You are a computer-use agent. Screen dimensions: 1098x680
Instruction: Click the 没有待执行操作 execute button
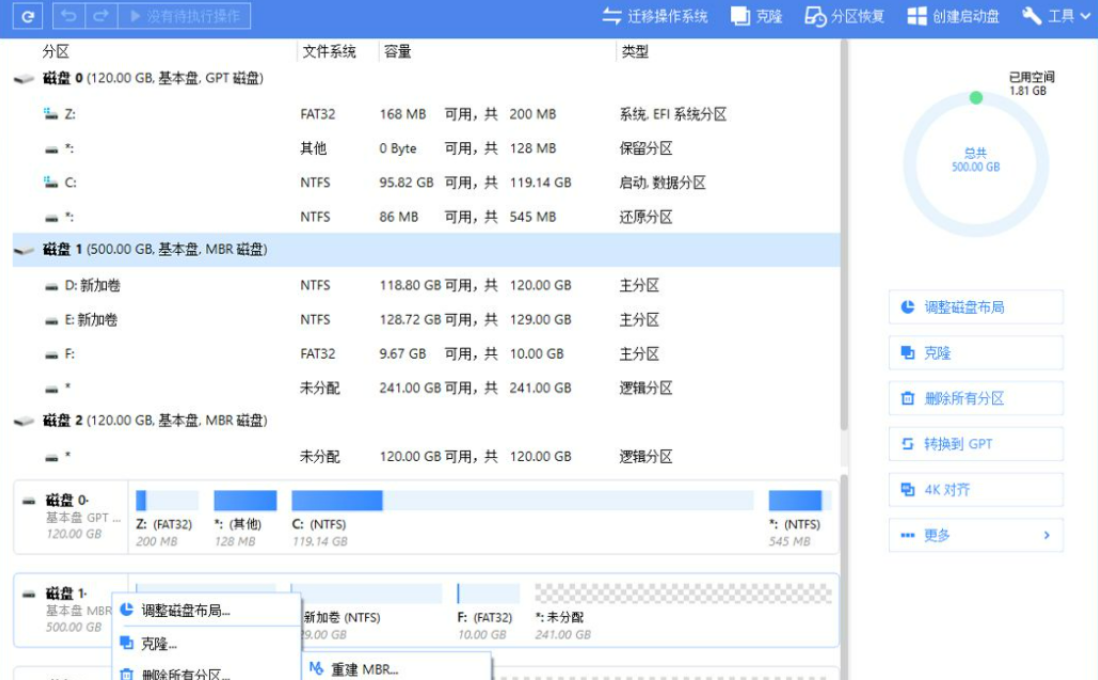[x=184, y=16]
